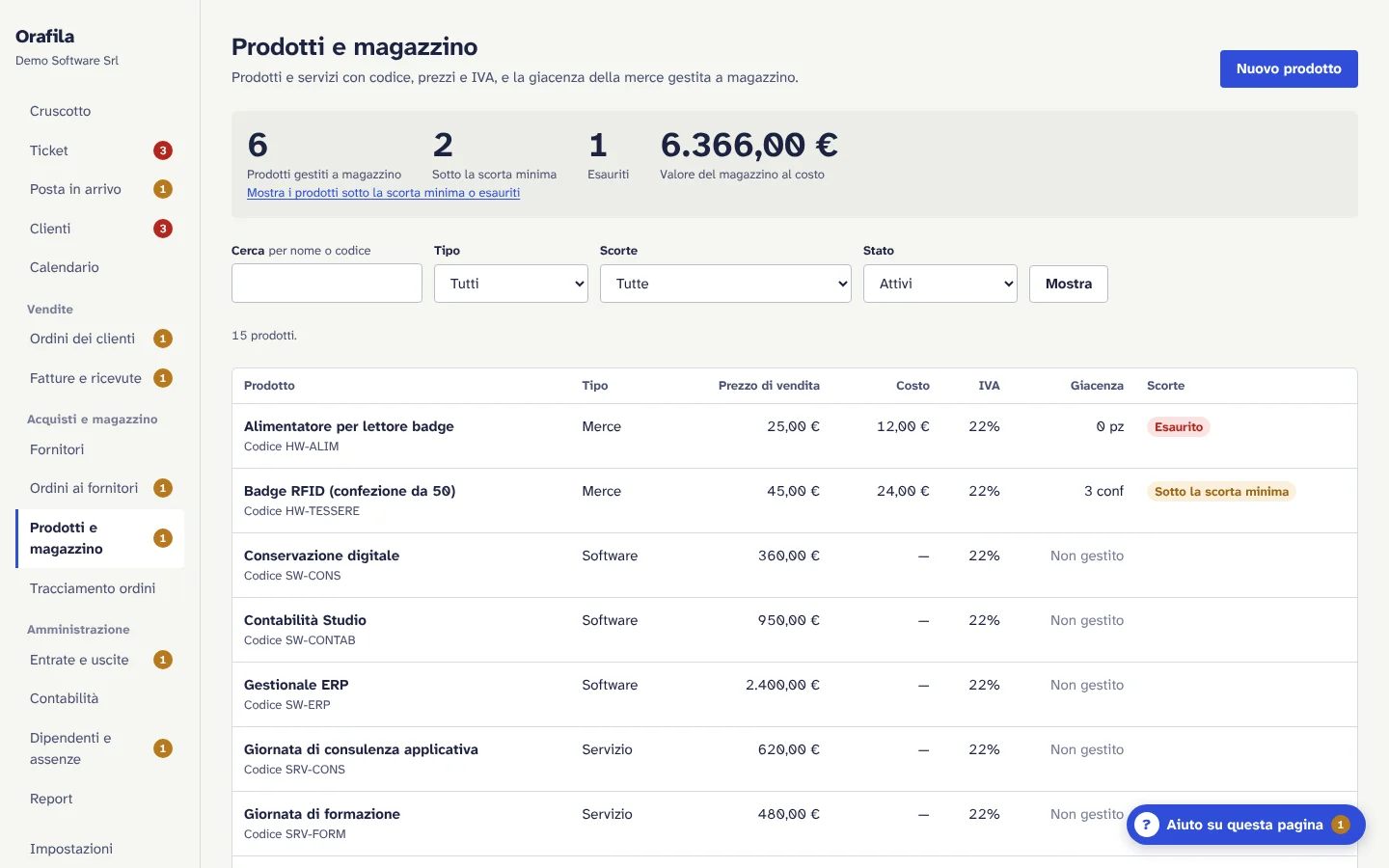This screenshot has height=868, width=1389.
Task: Open Impostazioni in the sidebar
Action: (100, 849)
